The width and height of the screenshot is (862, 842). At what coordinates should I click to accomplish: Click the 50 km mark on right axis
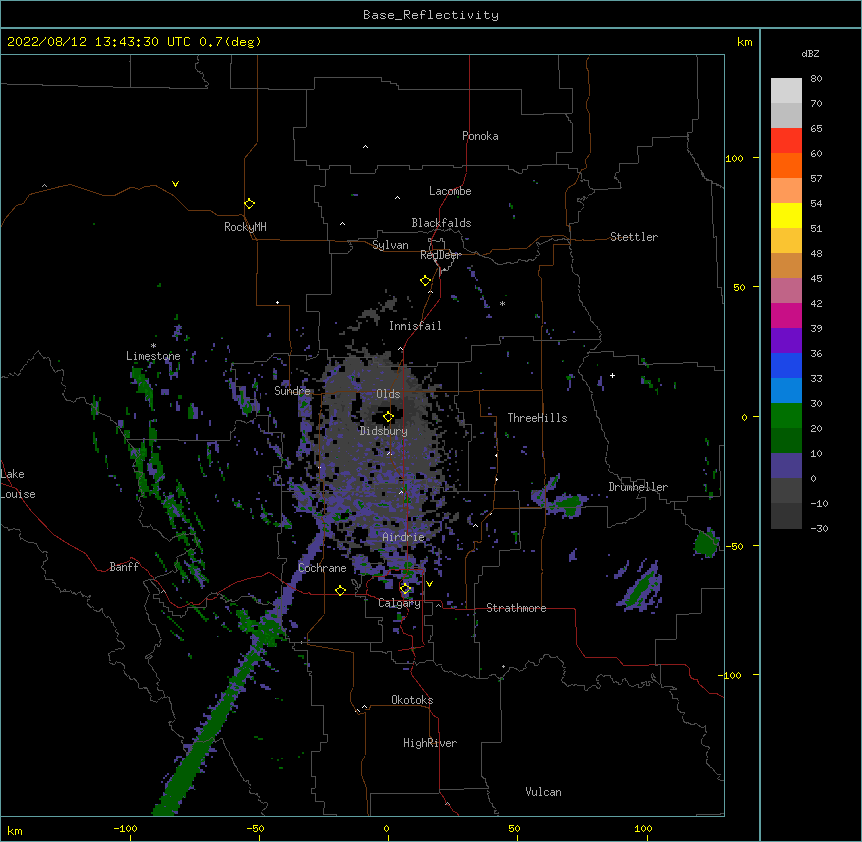click(x=739, y=287)
